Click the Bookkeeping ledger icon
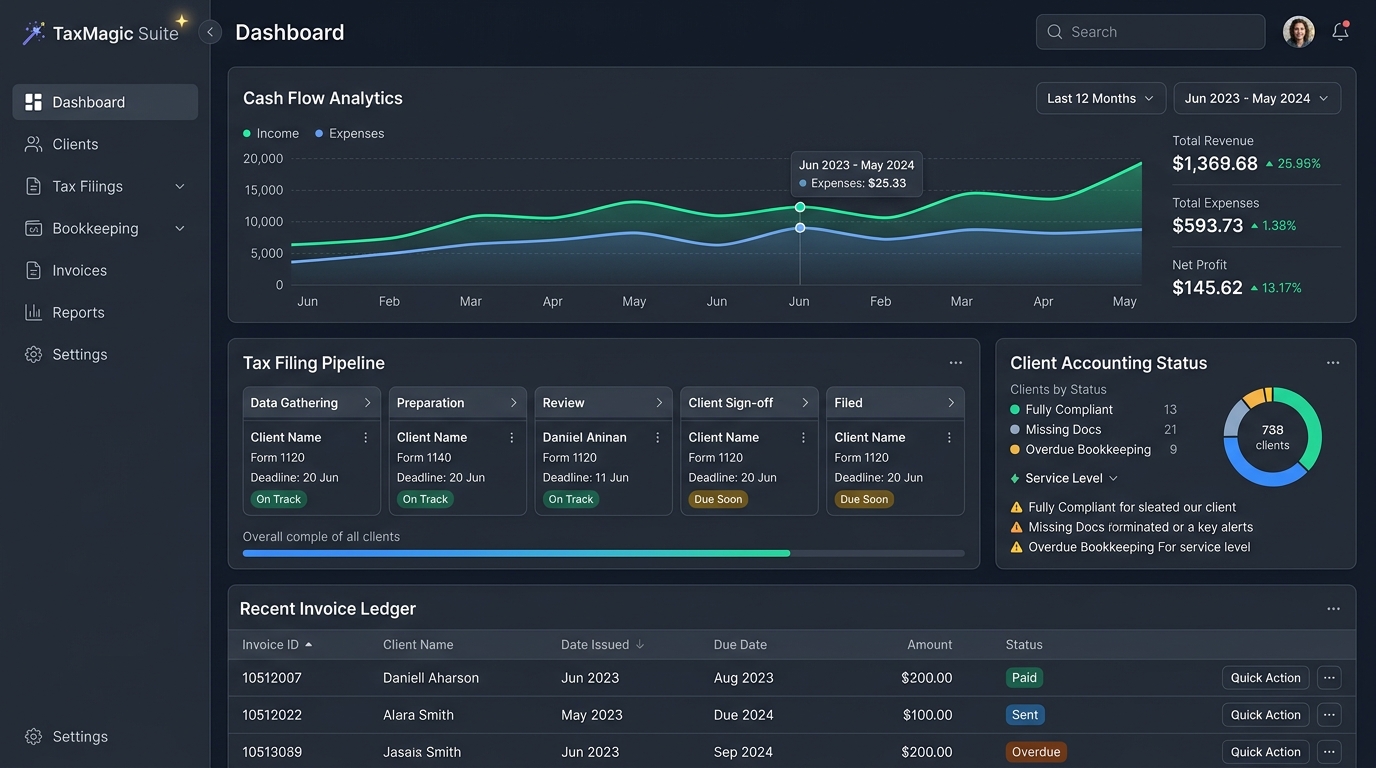The image size is (1376, 768). click(33, 228)
